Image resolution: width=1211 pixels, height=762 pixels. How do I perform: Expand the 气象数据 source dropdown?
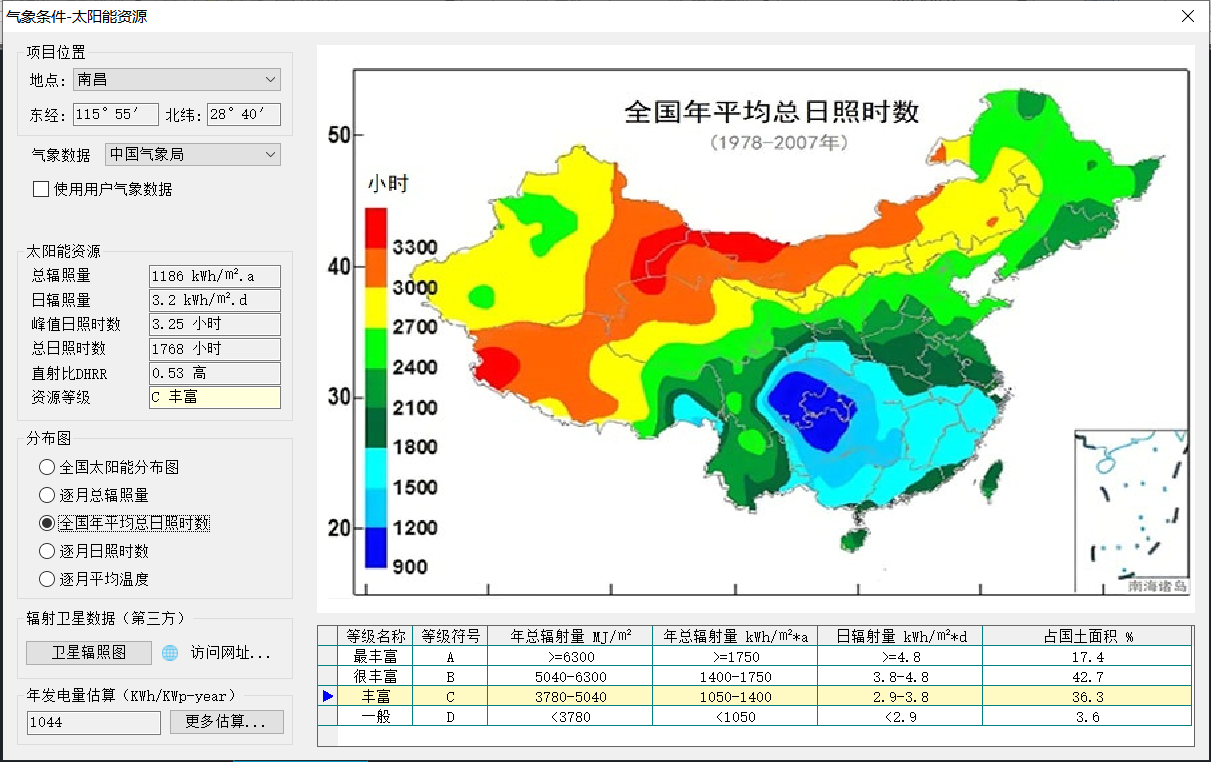(192, 154)
